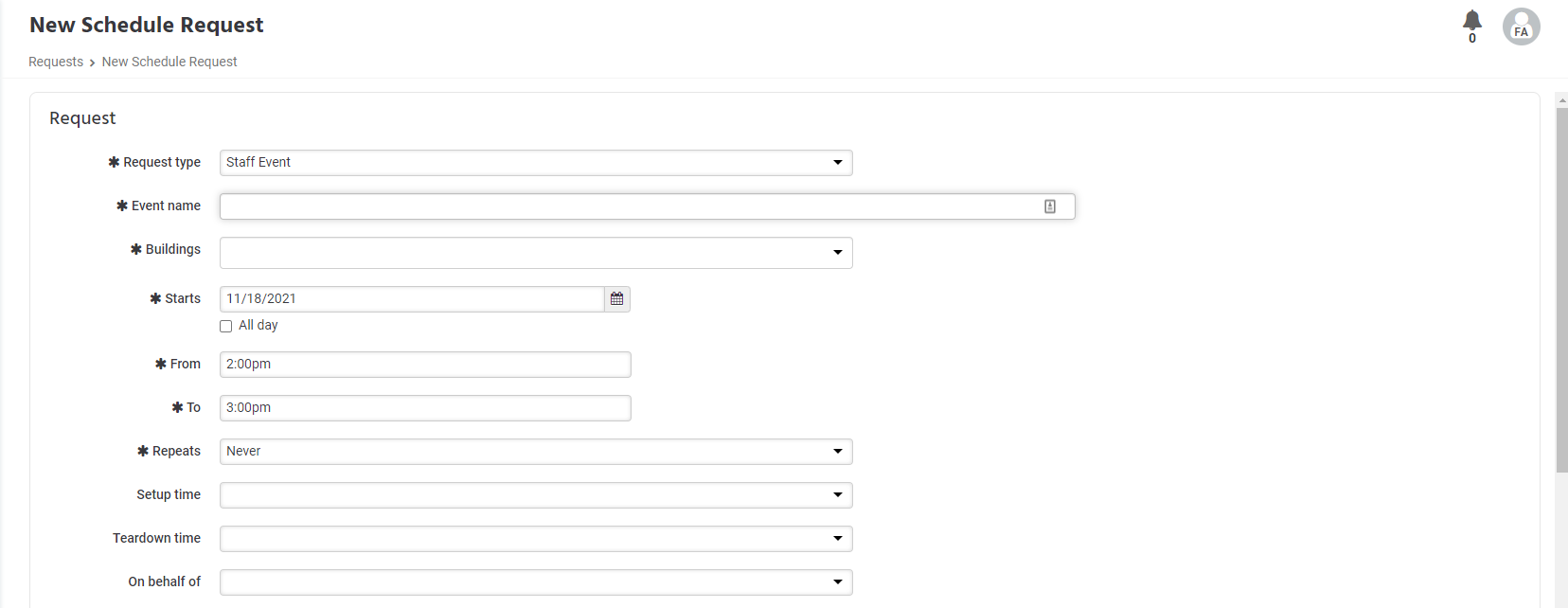This screenshot has height=608, width=1568.
Task: Open the Teardown time dropdown
Action: [536, 539]
